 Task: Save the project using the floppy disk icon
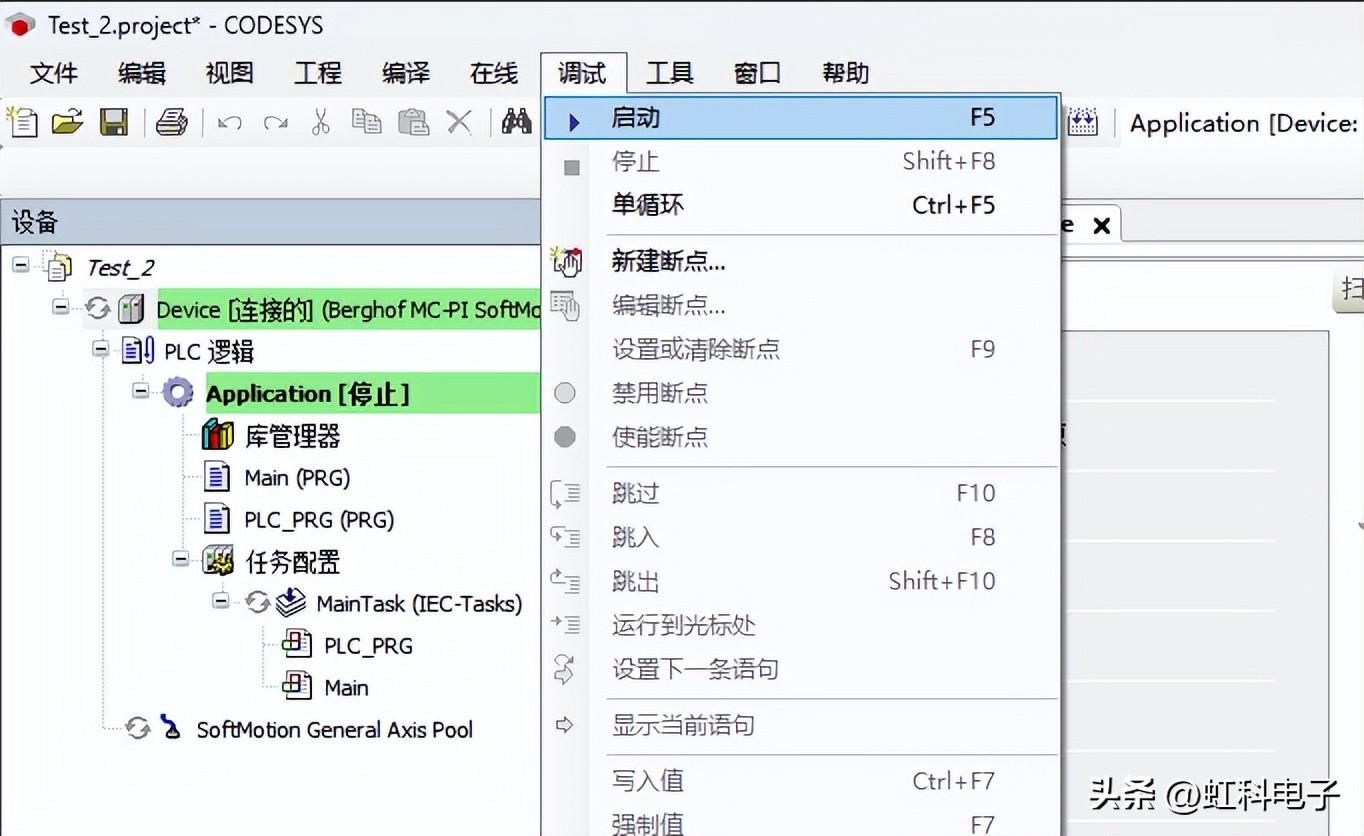[113, 122]
